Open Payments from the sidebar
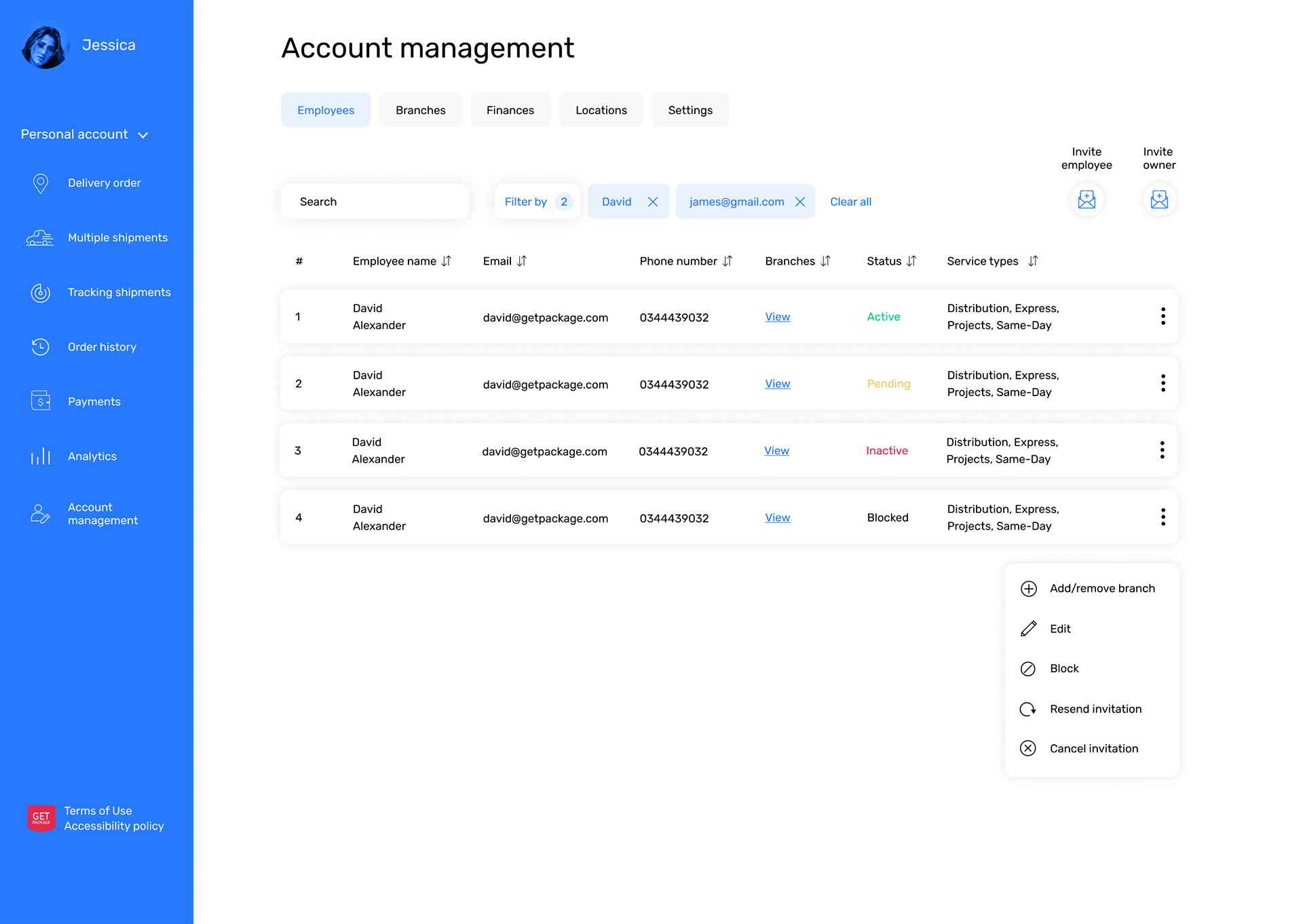Viewport: 1303px width, 924px height. coord(94,402)
